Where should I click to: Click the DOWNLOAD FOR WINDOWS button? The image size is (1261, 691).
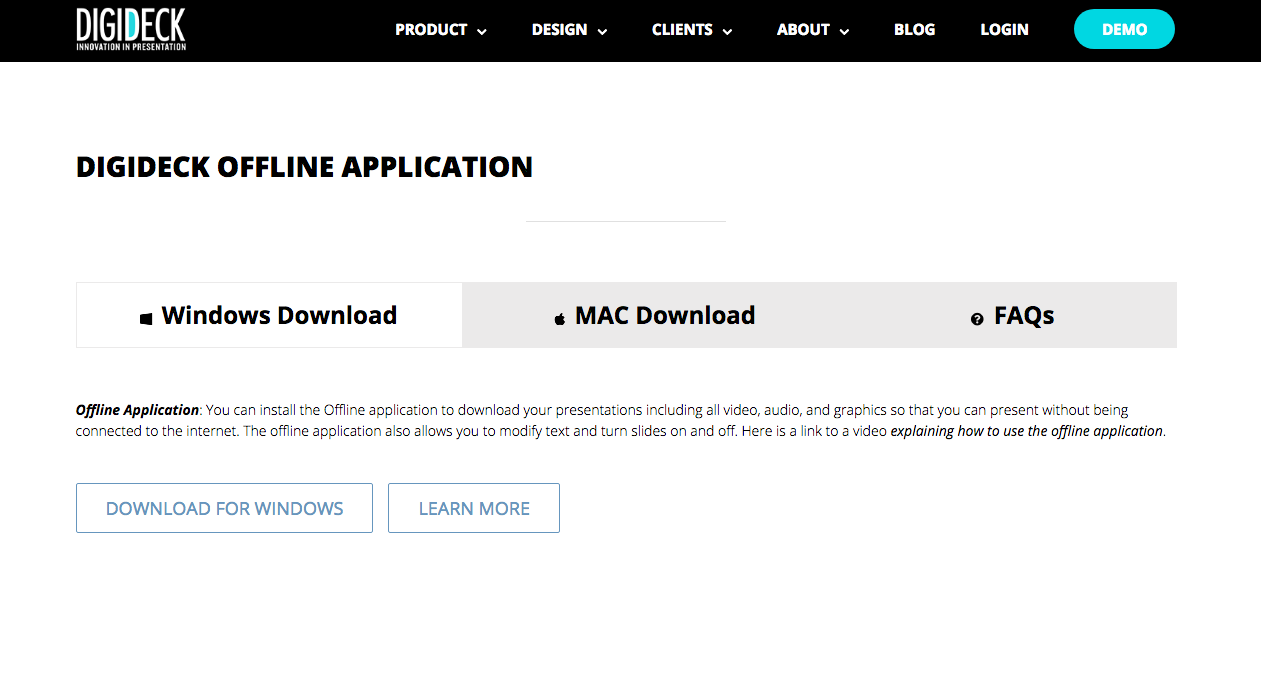(x=224, y=508)
